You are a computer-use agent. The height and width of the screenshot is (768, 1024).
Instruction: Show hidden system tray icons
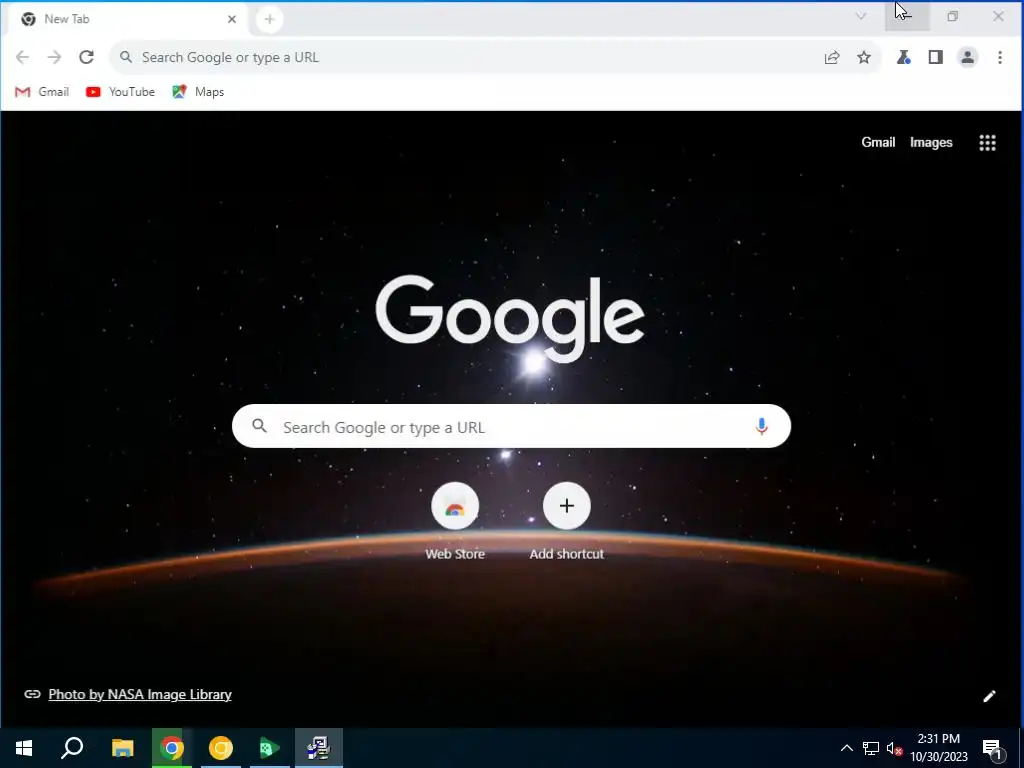click(x=846, y=748)
